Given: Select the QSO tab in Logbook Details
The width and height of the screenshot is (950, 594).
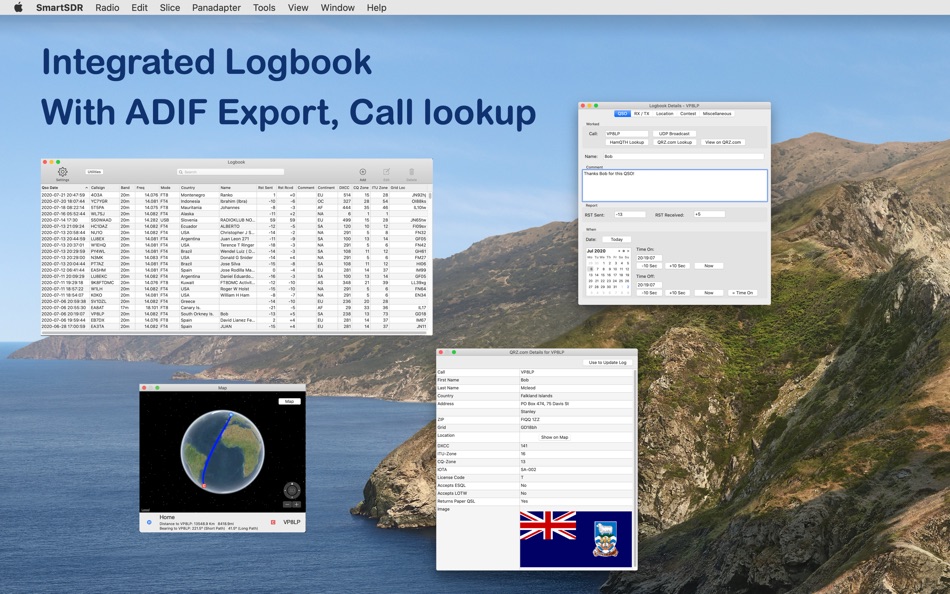Looking at the screenshot, I should point(622,113).
